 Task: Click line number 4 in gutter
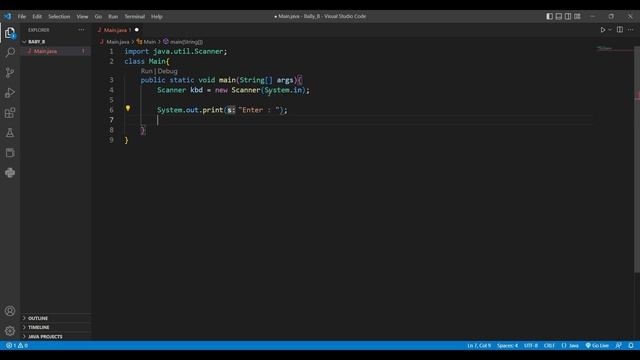[111, 90]
